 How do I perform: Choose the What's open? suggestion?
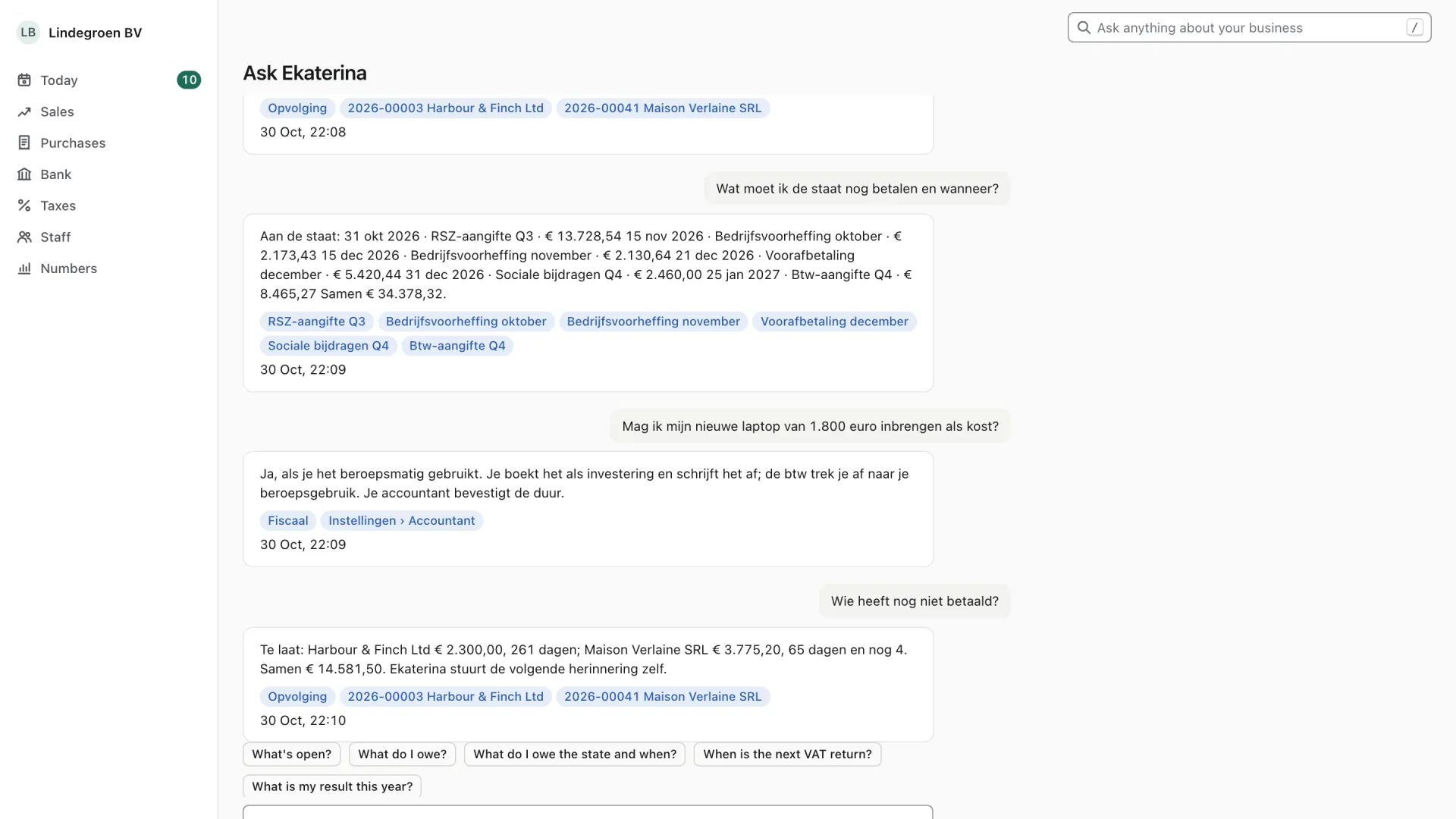pyautogui.click(x=291, y=755)
